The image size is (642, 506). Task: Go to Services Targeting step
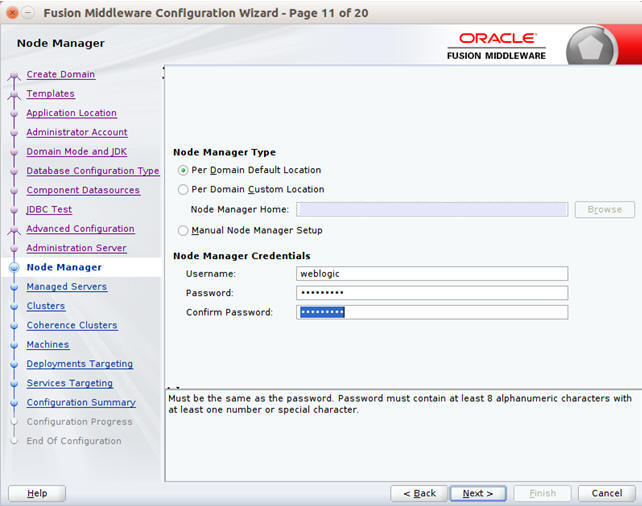[x=70, y=383]
